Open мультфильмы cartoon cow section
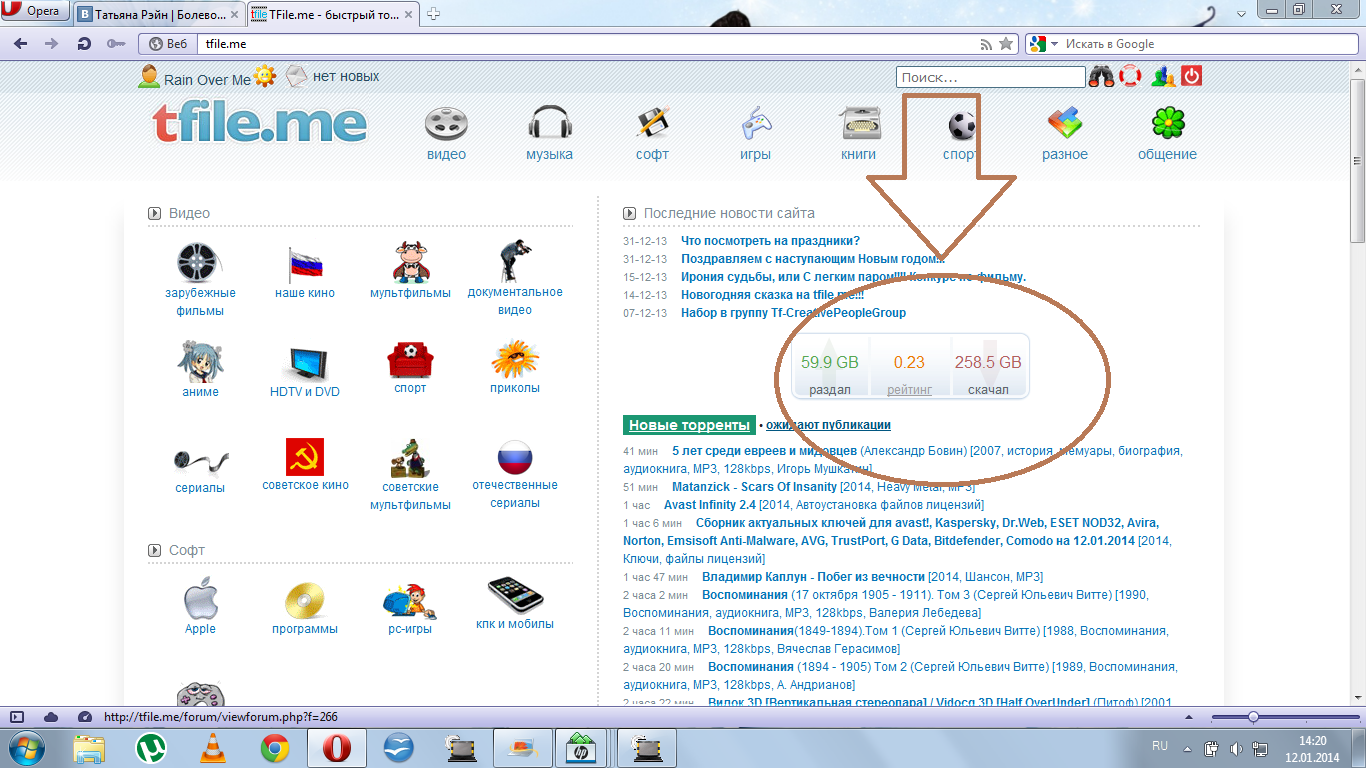 [x=410, y=262]
